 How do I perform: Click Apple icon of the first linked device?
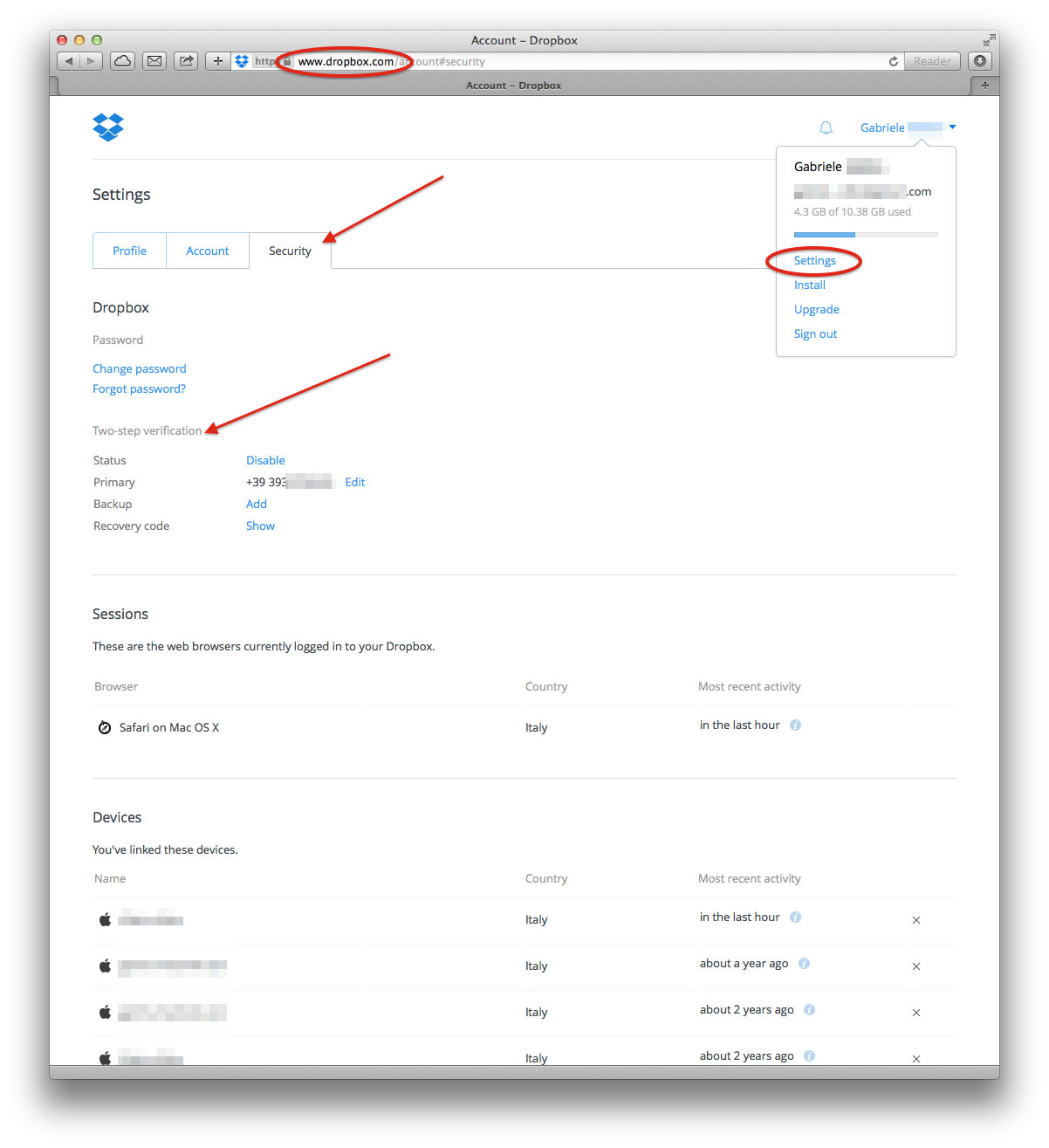[105, 919]
